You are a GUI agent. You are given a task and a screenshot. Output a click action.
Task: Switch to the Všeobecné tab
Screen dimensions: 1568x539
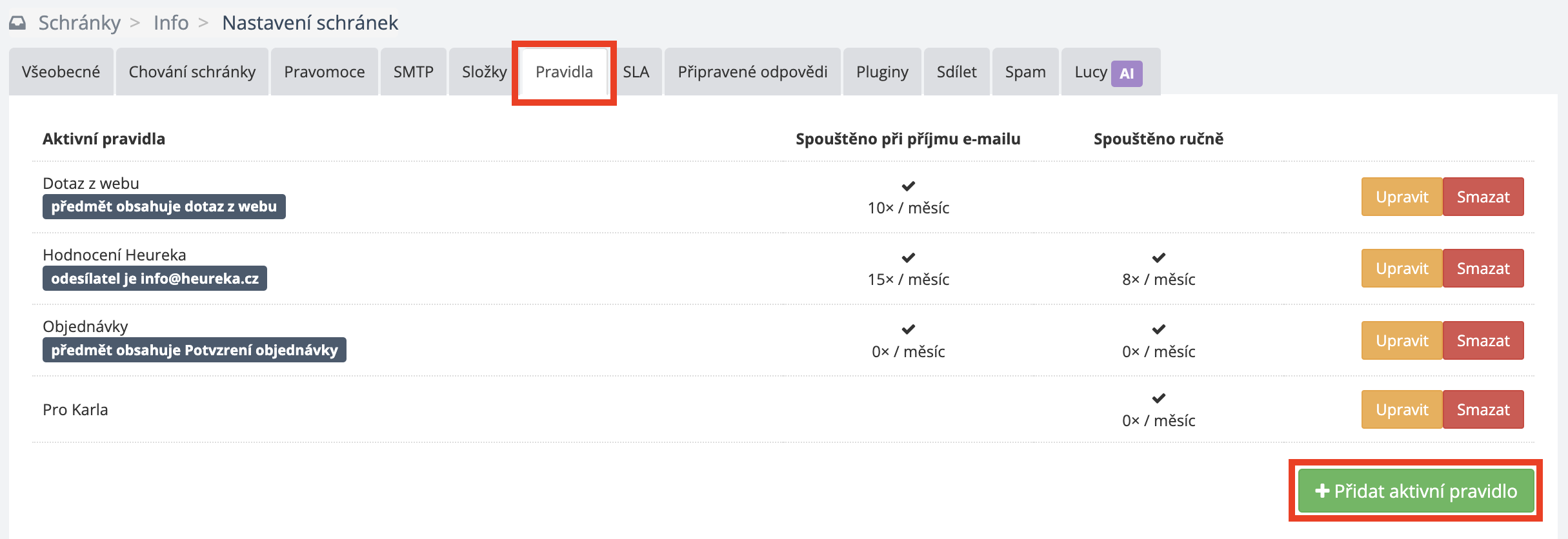point(61,72)
